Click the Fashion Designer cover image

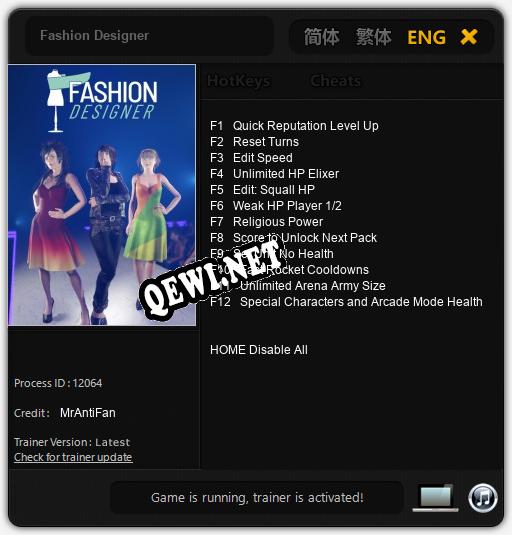102,195
